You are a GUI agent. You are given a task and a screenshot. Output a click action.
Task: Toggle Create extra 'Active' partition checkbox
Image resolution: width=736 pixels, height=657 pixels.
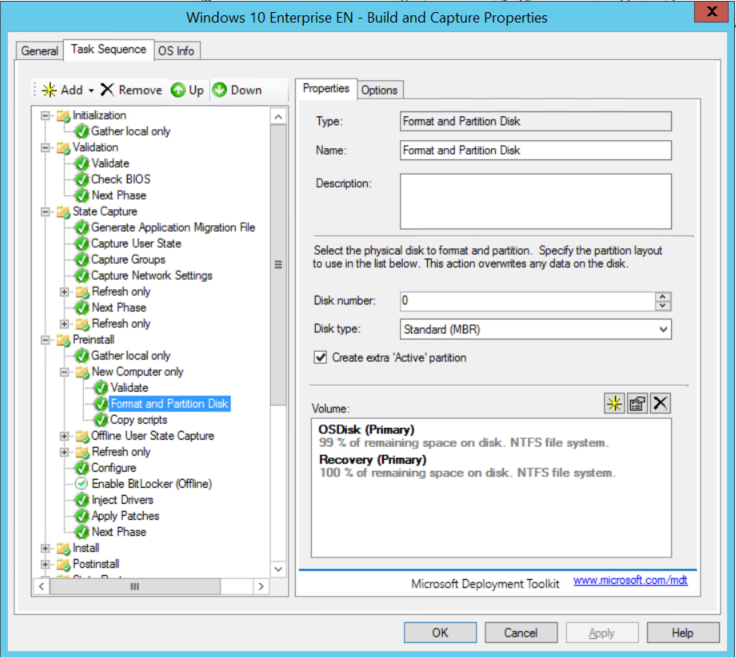click(321, 357)
